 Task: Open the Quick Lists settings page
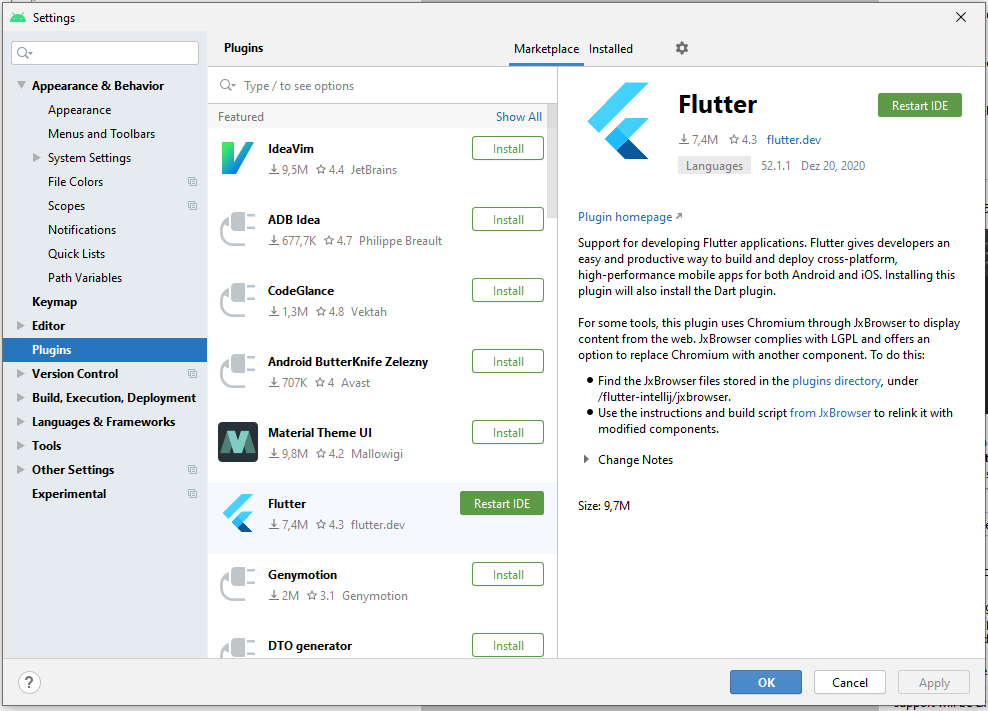click(76, 253)
